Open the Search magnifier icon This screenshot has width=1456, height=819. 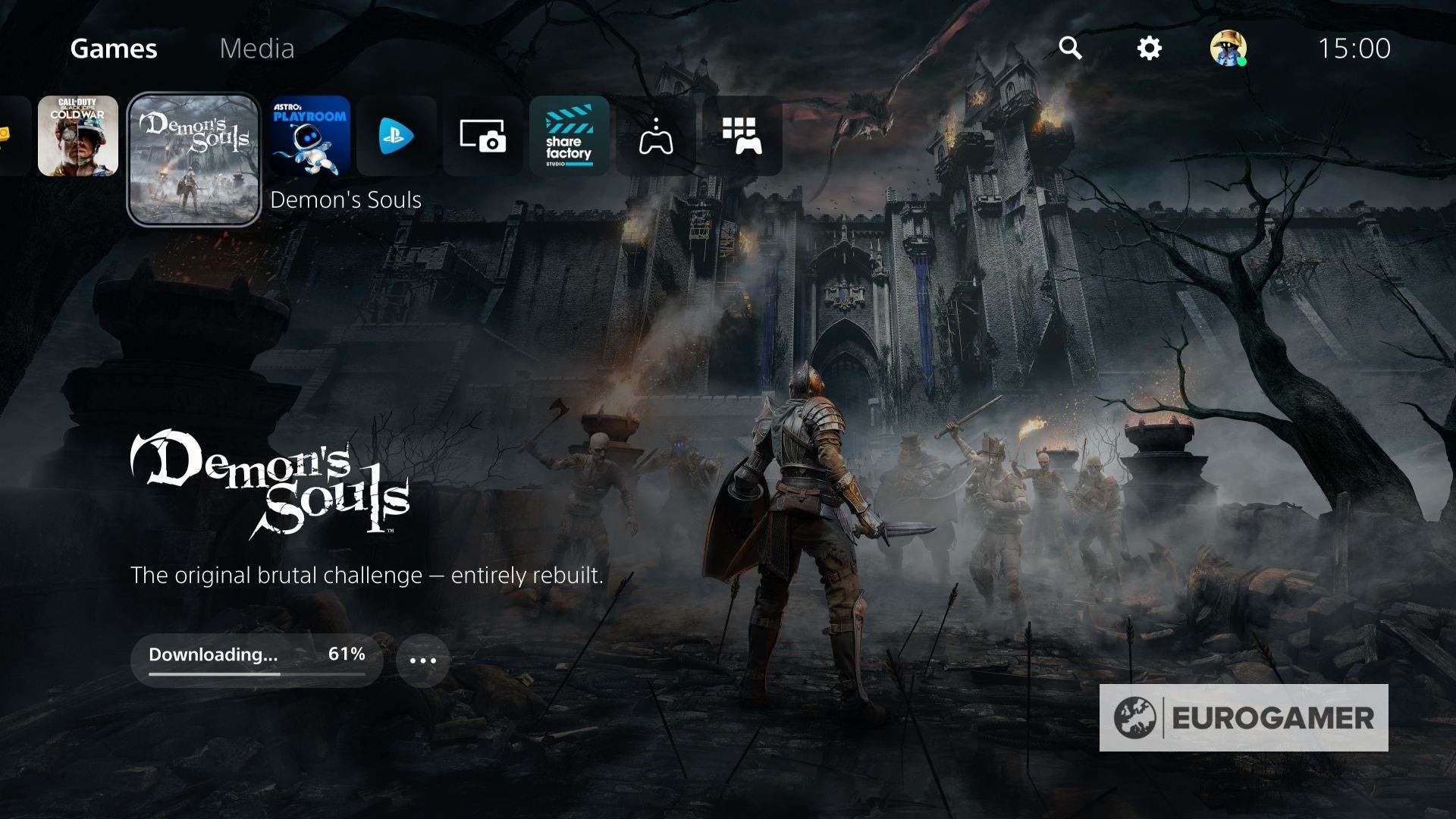coord(1070,48)
